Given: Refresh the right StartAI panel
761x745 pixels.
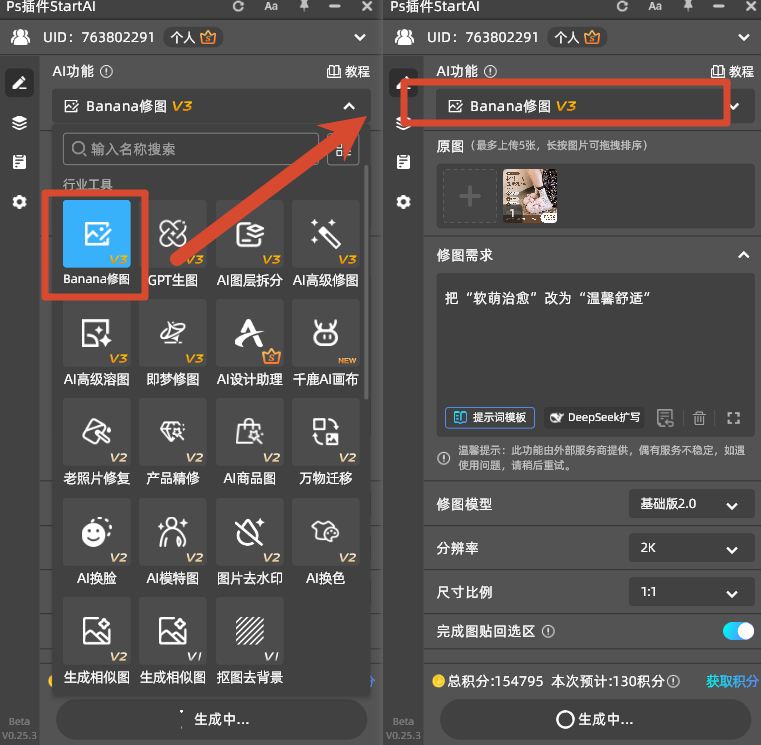Looking at the screenshot, I should (x=622, y=7).
